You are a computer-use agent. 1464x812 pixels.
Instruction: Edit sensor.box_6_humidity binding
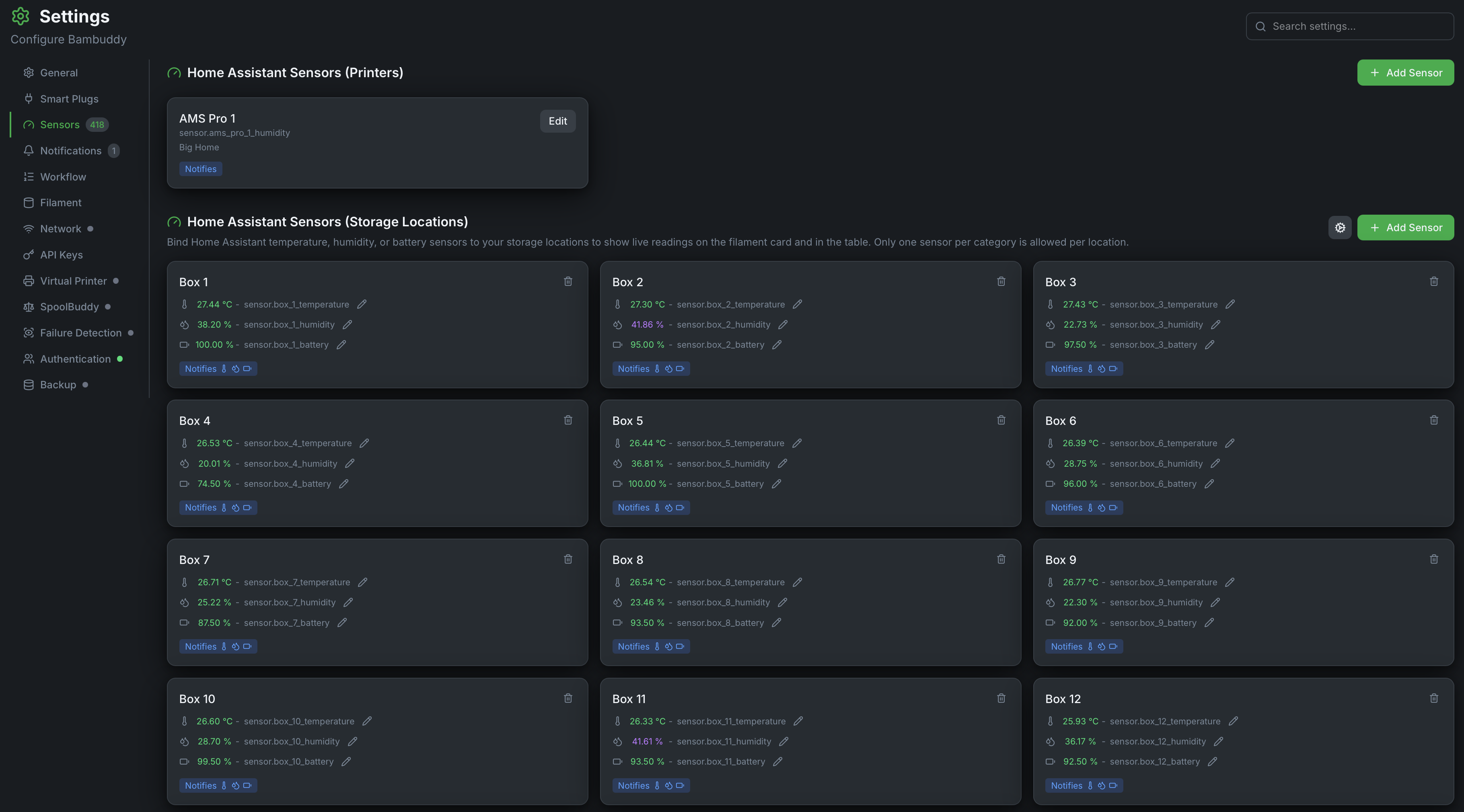coord(1215,463)
